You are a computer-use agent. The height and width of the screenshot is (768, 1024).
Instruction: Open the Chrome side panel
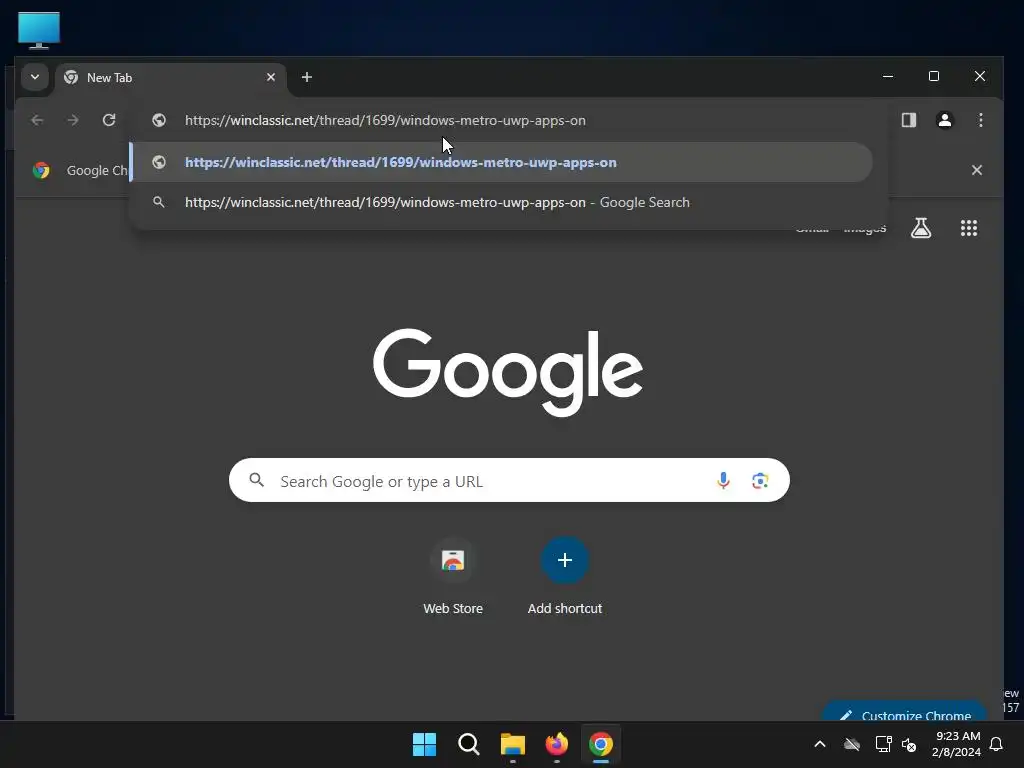tap(909, 120)
